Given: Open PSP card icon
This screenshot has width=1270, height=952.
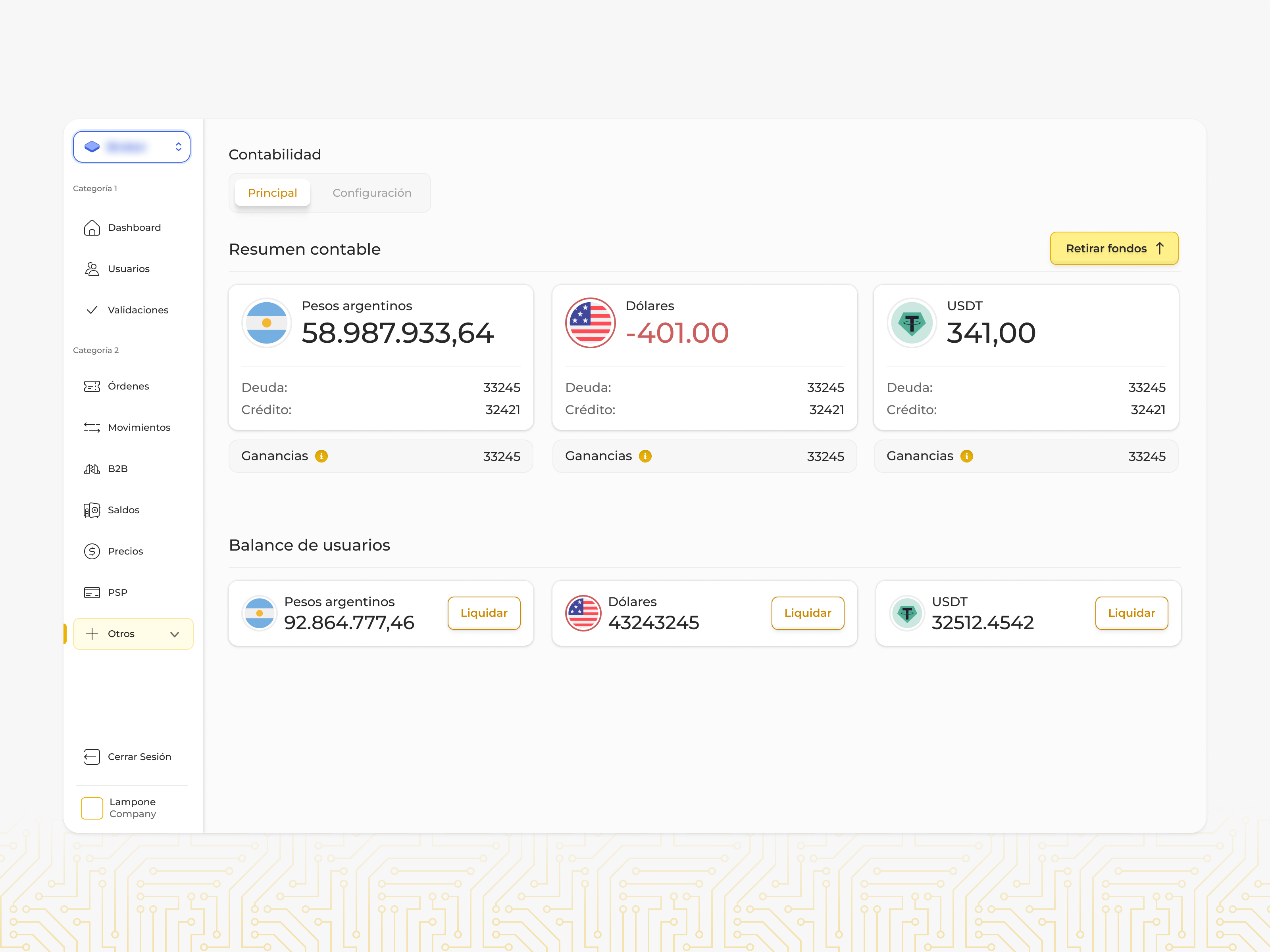Looking at the screenshot, I should pyautogui.click(x=92, y=592).
